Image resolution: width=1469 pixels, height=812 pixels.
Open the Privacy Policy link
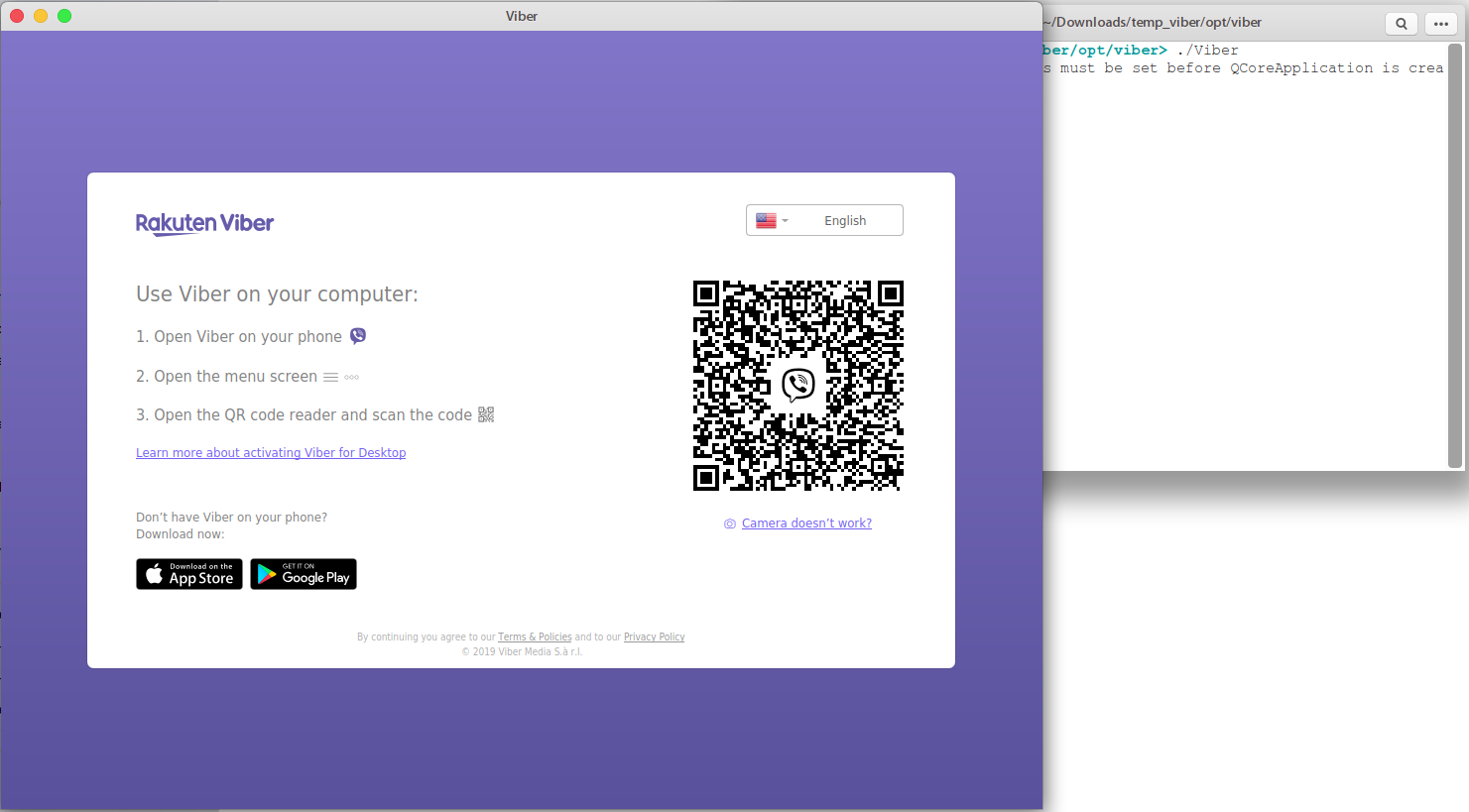(654, 638)
